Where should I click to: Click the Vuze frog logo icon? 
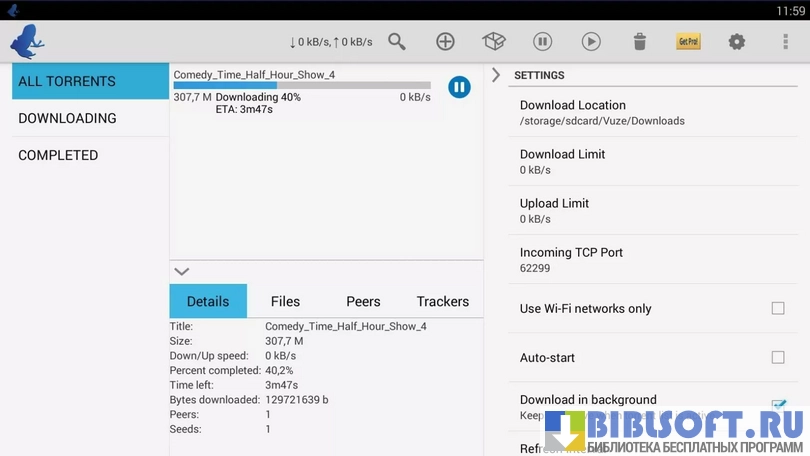(x=27, y=41)
